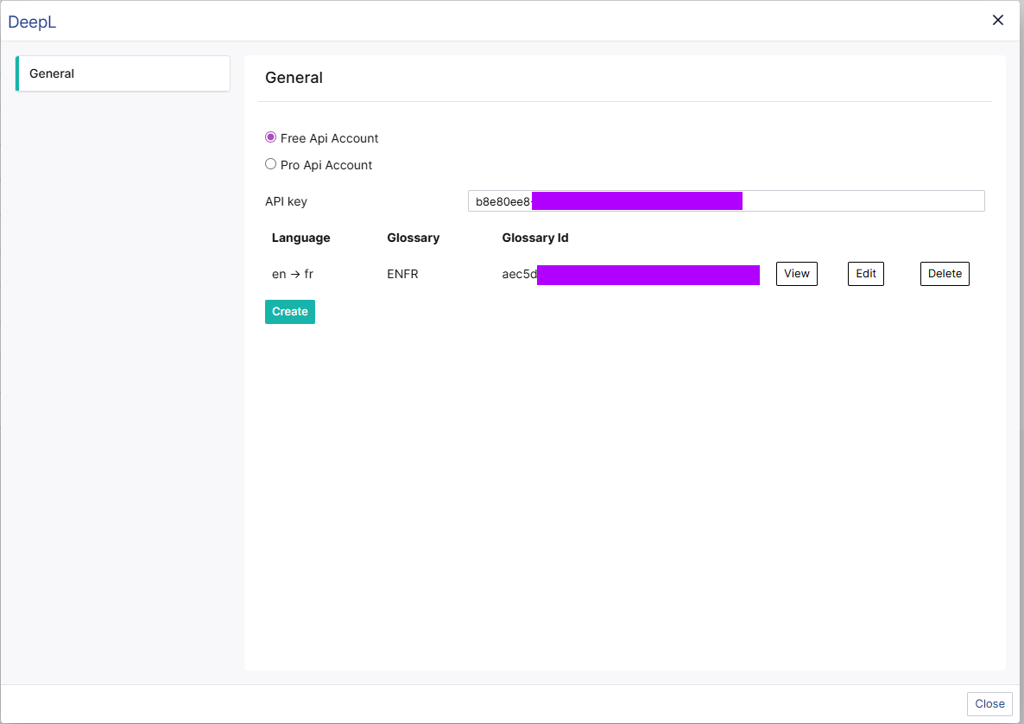Select the en → fr language pair cell
The width and height of the screenshot is (1024, 724).
click(x=293, y=274)
